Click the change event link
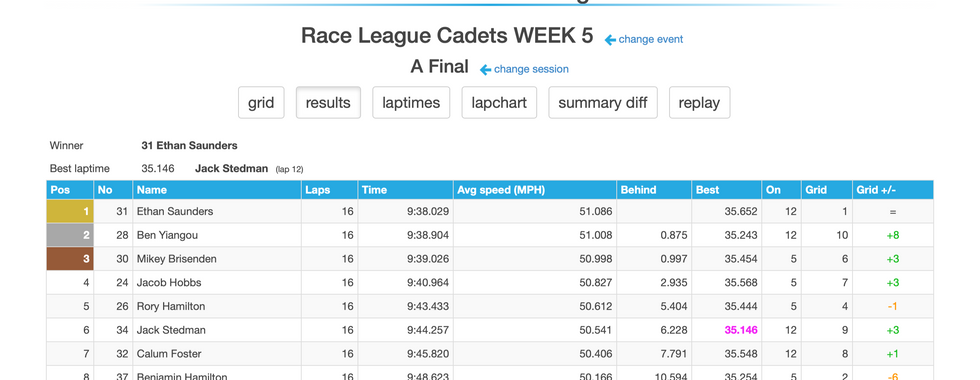The image size is (980, 380). [651, 39]
